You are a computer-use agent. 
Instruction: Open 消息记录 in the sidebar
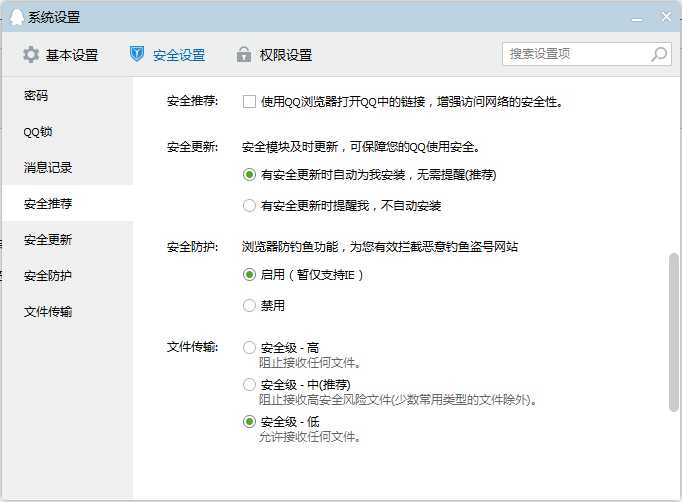click(67, 167)
